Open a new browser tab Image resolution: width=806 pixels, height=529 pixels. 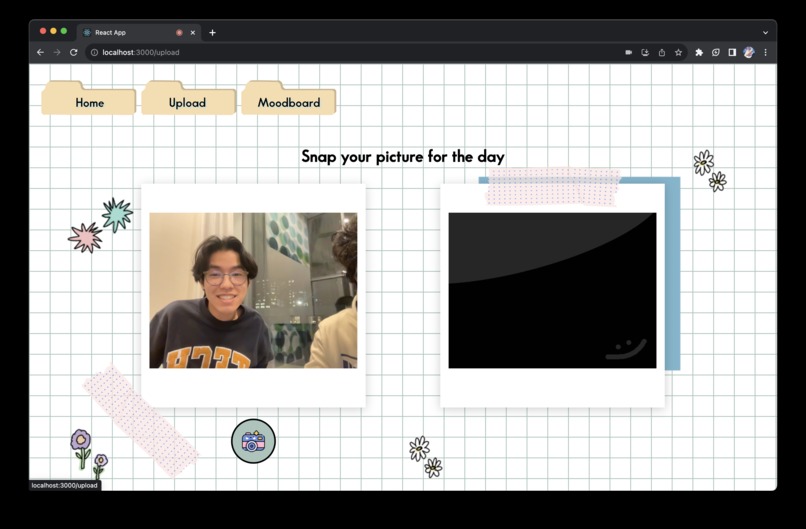[x=212, y=32]
